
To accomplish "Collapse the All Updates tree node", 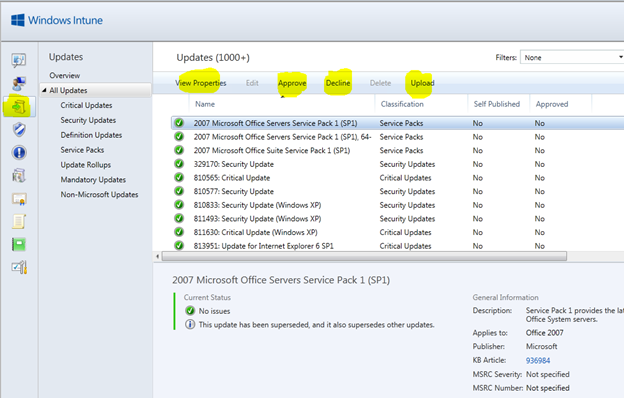I will 44,90.
